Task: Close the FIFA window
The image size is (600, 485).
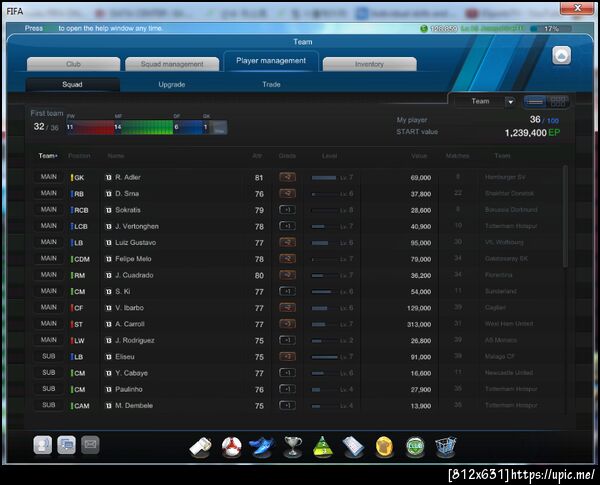Action: 577,8
